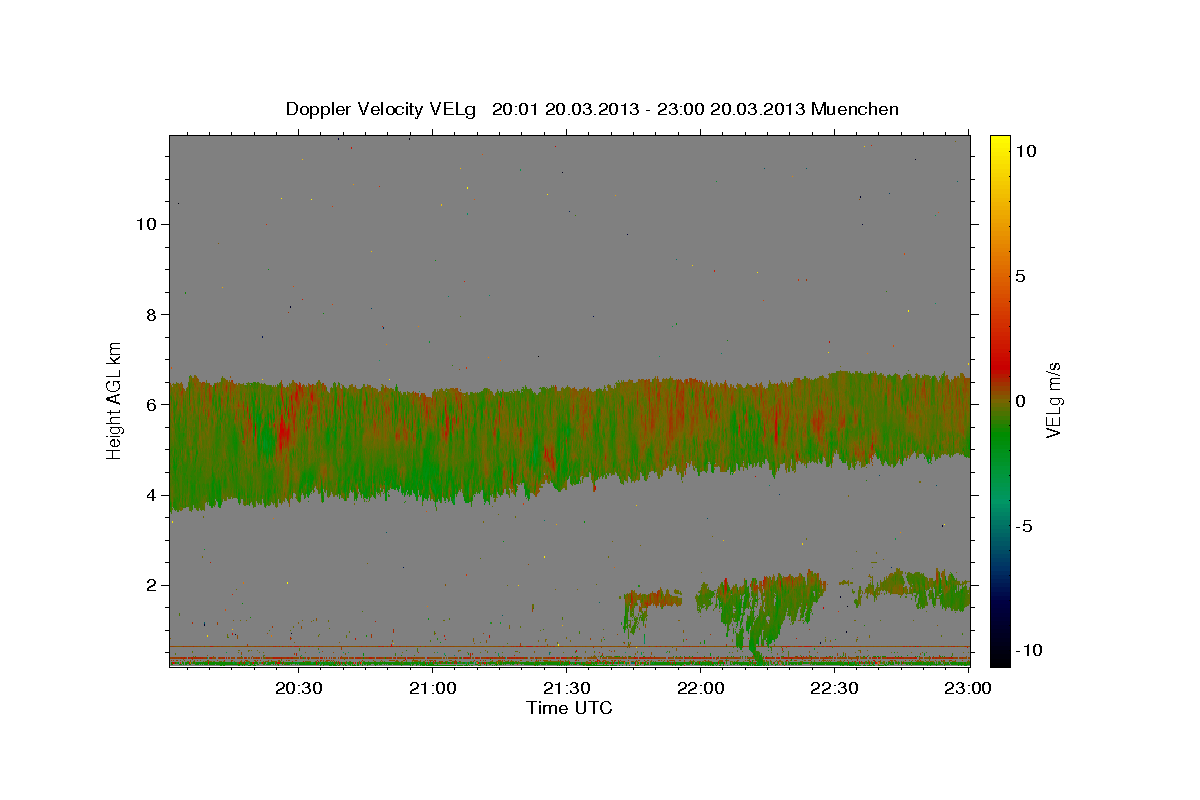This screenshot has width=1200, height=800.
Task: Click the plot title 'Doppler Velocity VELg'
Action: point(382,109)
